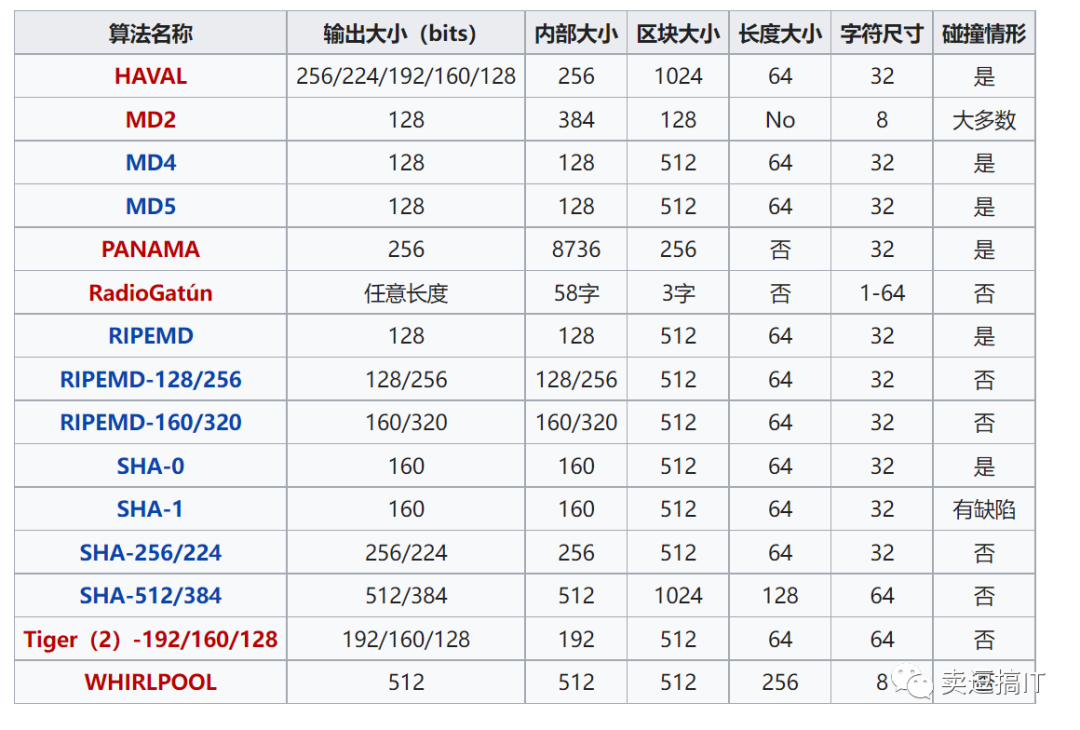
Task: Click the 1024 block size in SHA-512/384 row
Action: pos(678,596)
